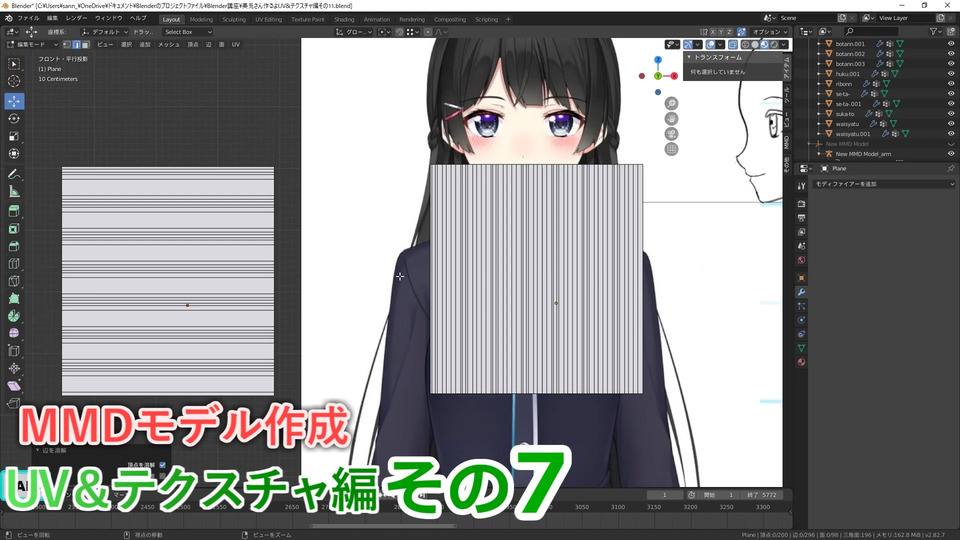Screen dimensions: 960x540
Task: Toggle visibility of New MMD Model_arm
Action: tap(951, 154)
